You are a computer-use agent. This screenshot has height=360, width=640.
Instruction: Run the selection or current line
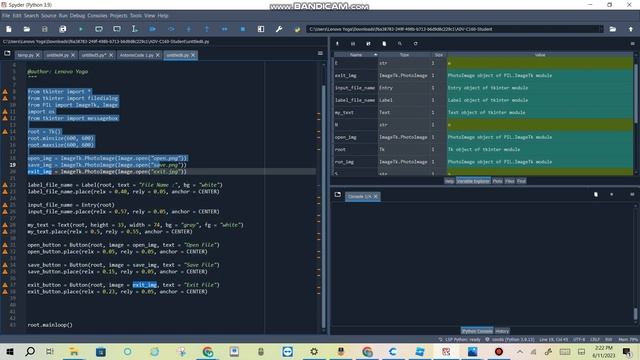click(x=134, y=29)
